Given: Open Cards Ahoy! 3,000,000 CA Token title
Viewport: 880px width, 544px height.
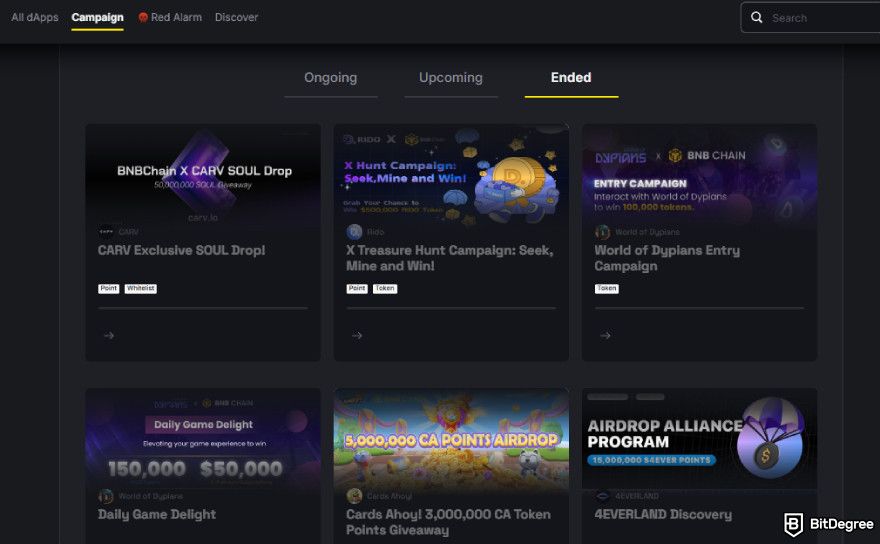Looking at the screenshot, I should (x=448, y=522).
